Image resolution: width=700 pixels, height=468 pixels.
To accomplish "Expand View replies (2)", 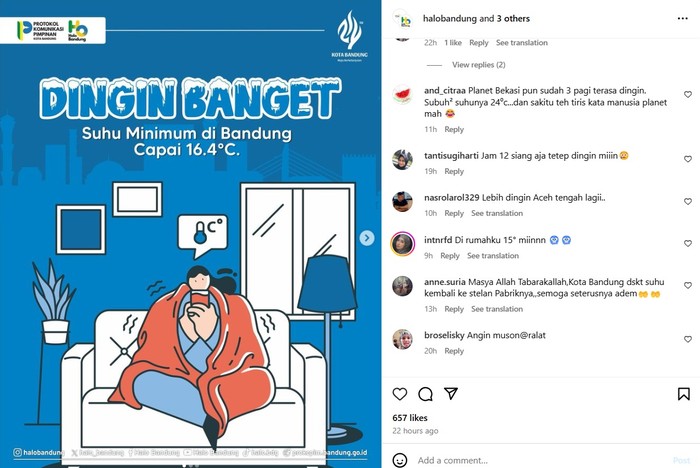I will pyautogui.click(x=479, y=65).
